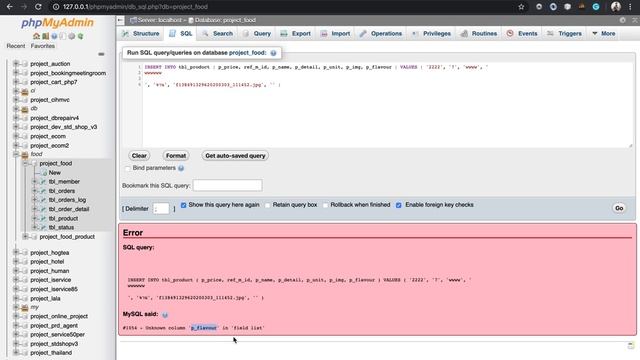Screen dimensions: 640x360
Task: Uncheck Show this query here again
Action: pos(184,205)
